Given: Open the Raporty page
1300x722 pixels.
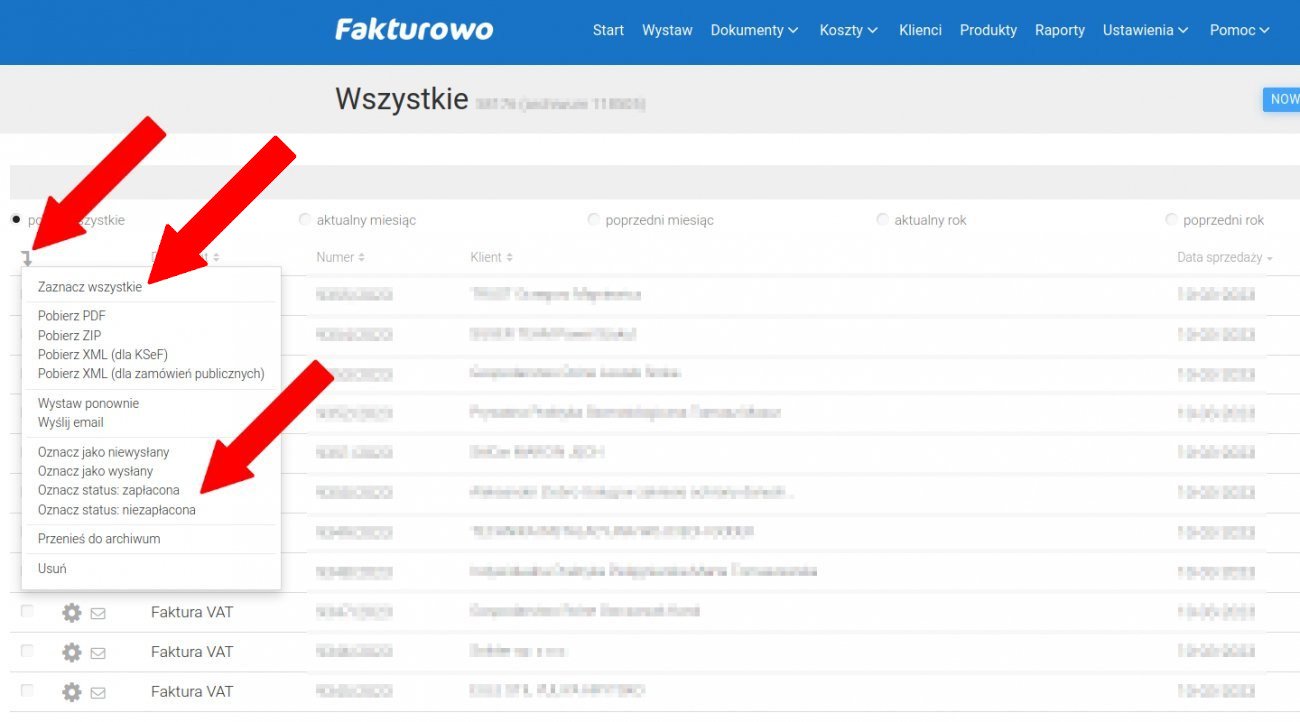Looking at the screenshot, I should tap(1060, 30).
